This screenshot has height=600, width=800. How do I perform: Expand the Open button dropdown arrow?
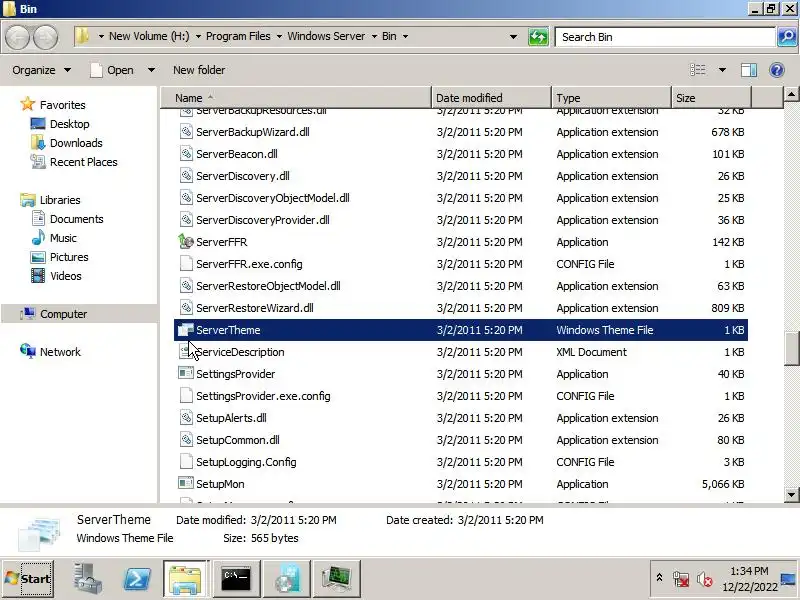(x=151, y=70)
